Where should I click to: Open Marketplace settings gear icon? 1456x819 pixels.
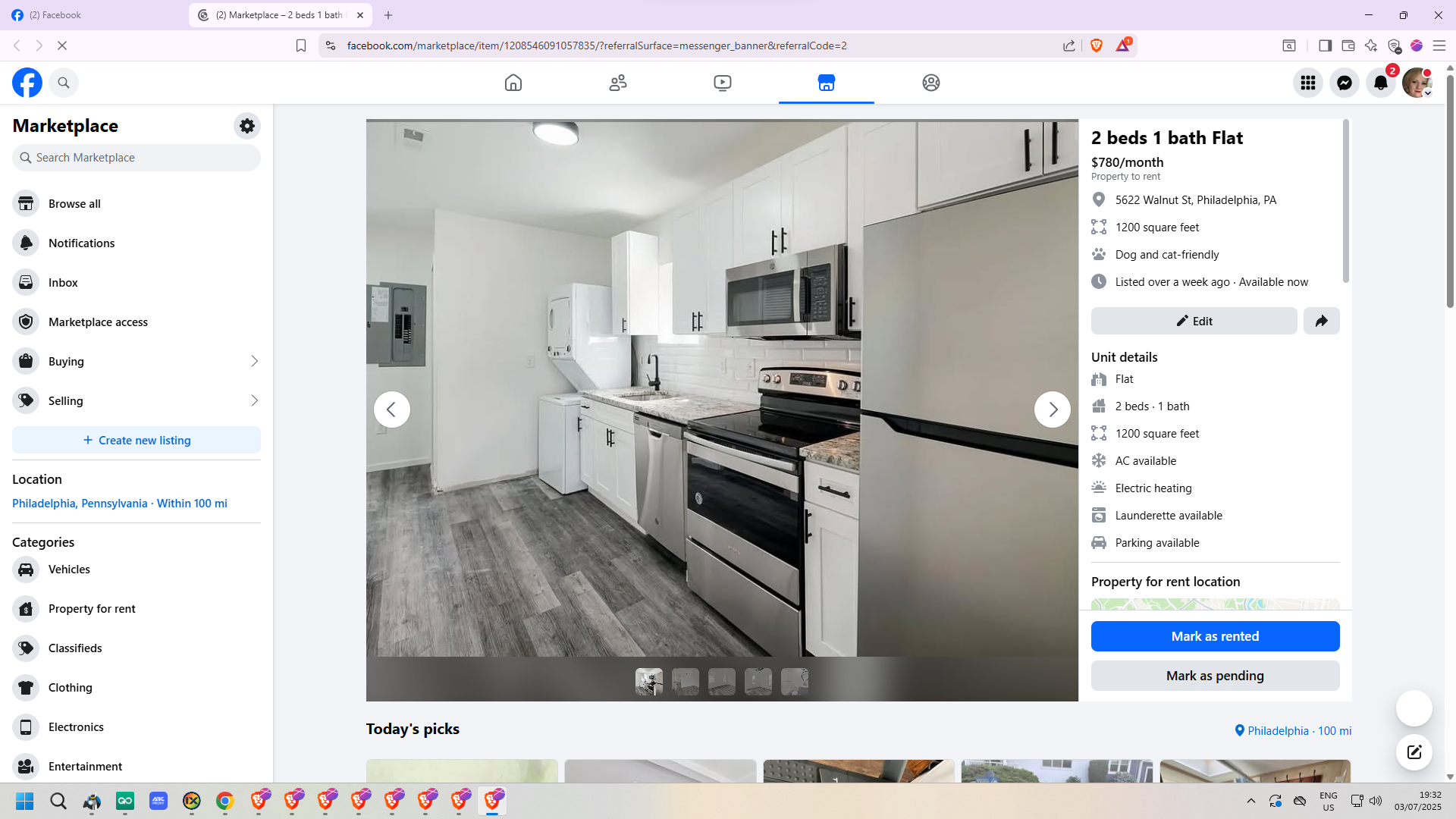247,126
